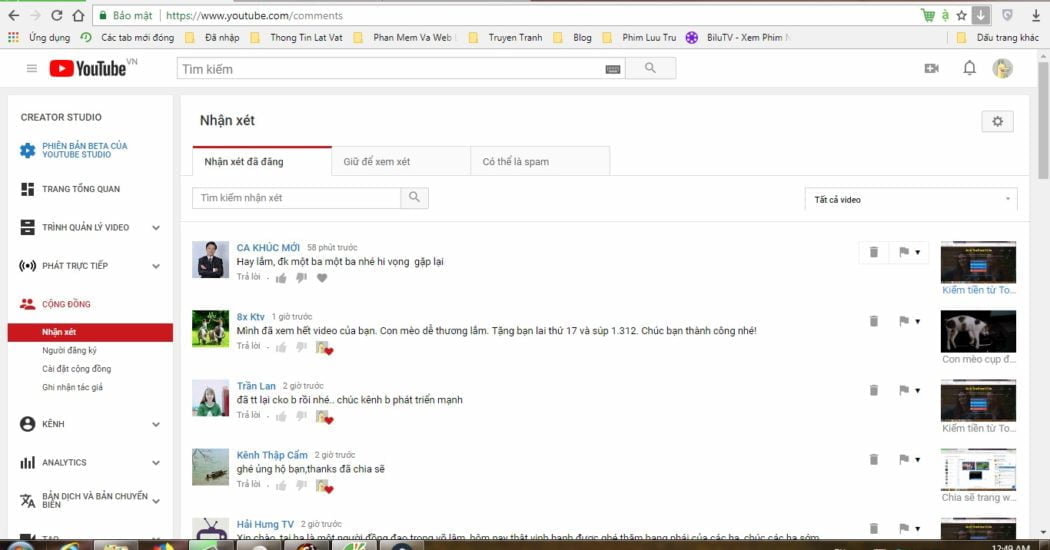Delete the 8x Ktv comment
The width and height of the screenshot is (1050, 550).
873,321
